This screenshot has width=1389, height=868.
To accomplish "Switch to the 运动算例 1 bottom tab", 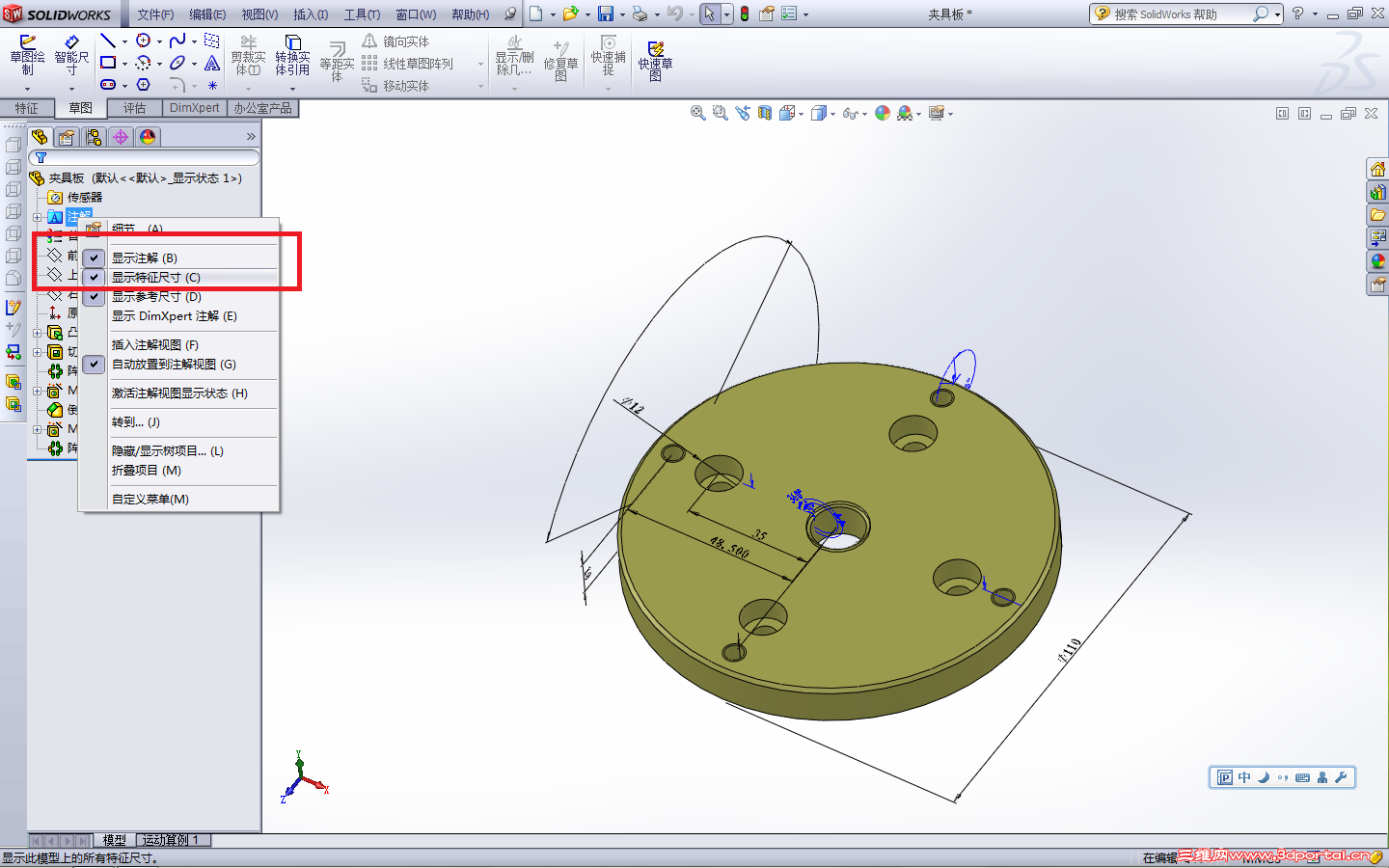I will (x=173, y=840).
